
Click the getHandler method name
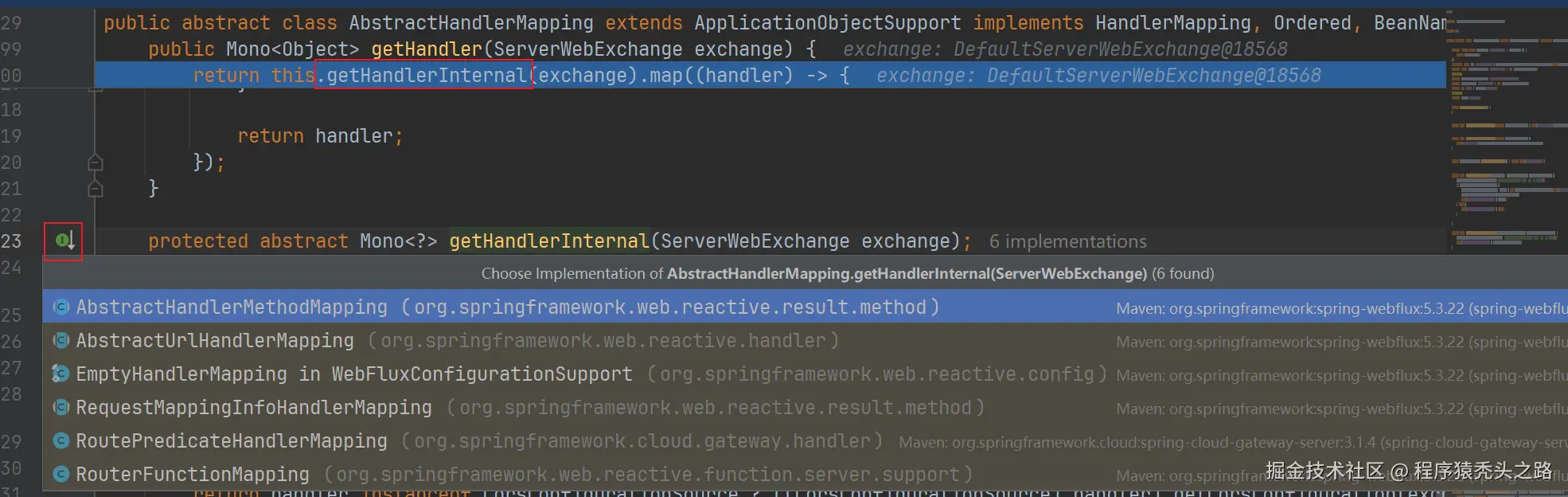(x=427, y=49)
